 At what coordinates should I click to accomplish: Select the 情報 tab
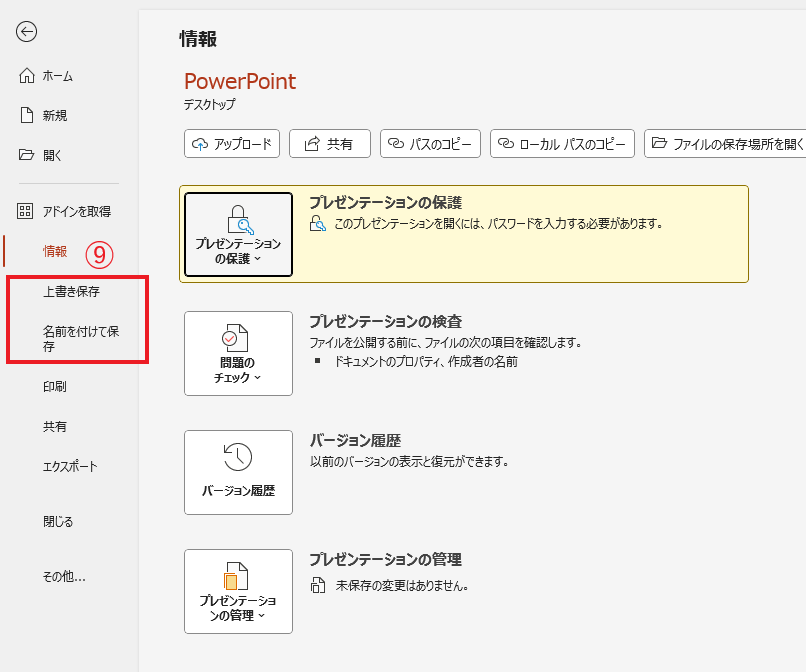55,251
